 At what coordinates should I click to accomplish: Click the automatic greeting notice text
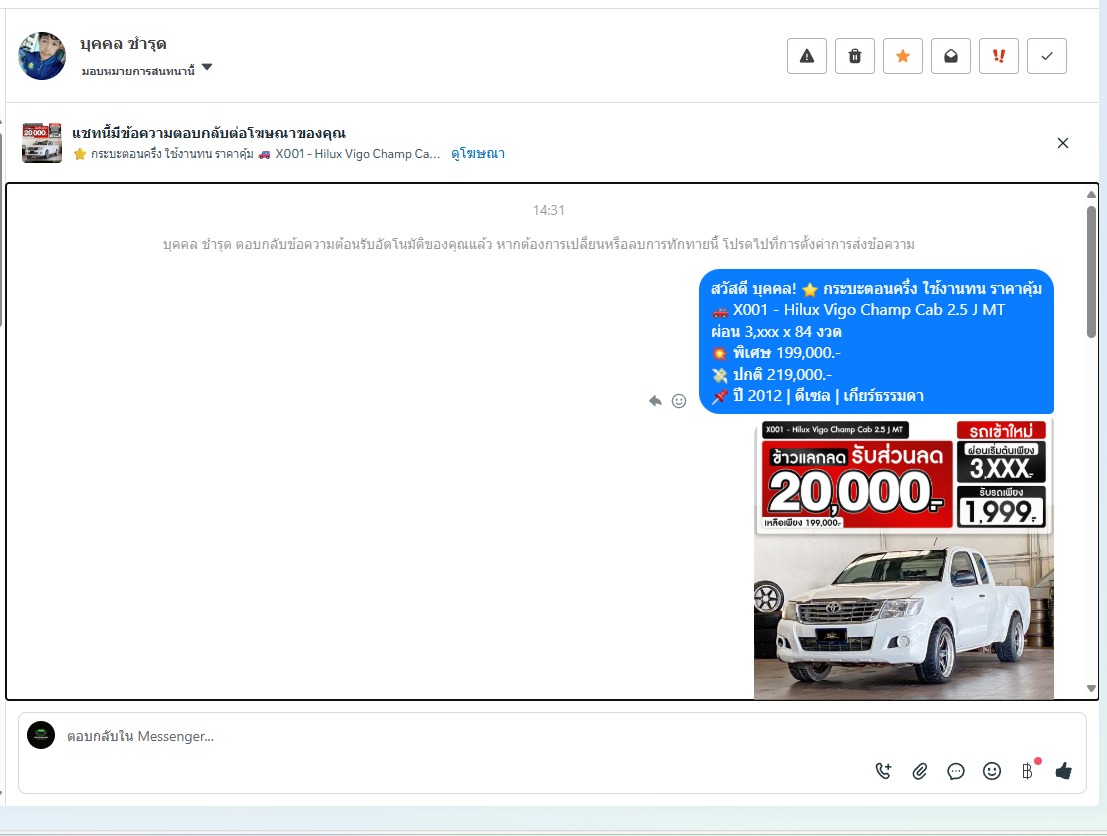[x=539, y=244]
